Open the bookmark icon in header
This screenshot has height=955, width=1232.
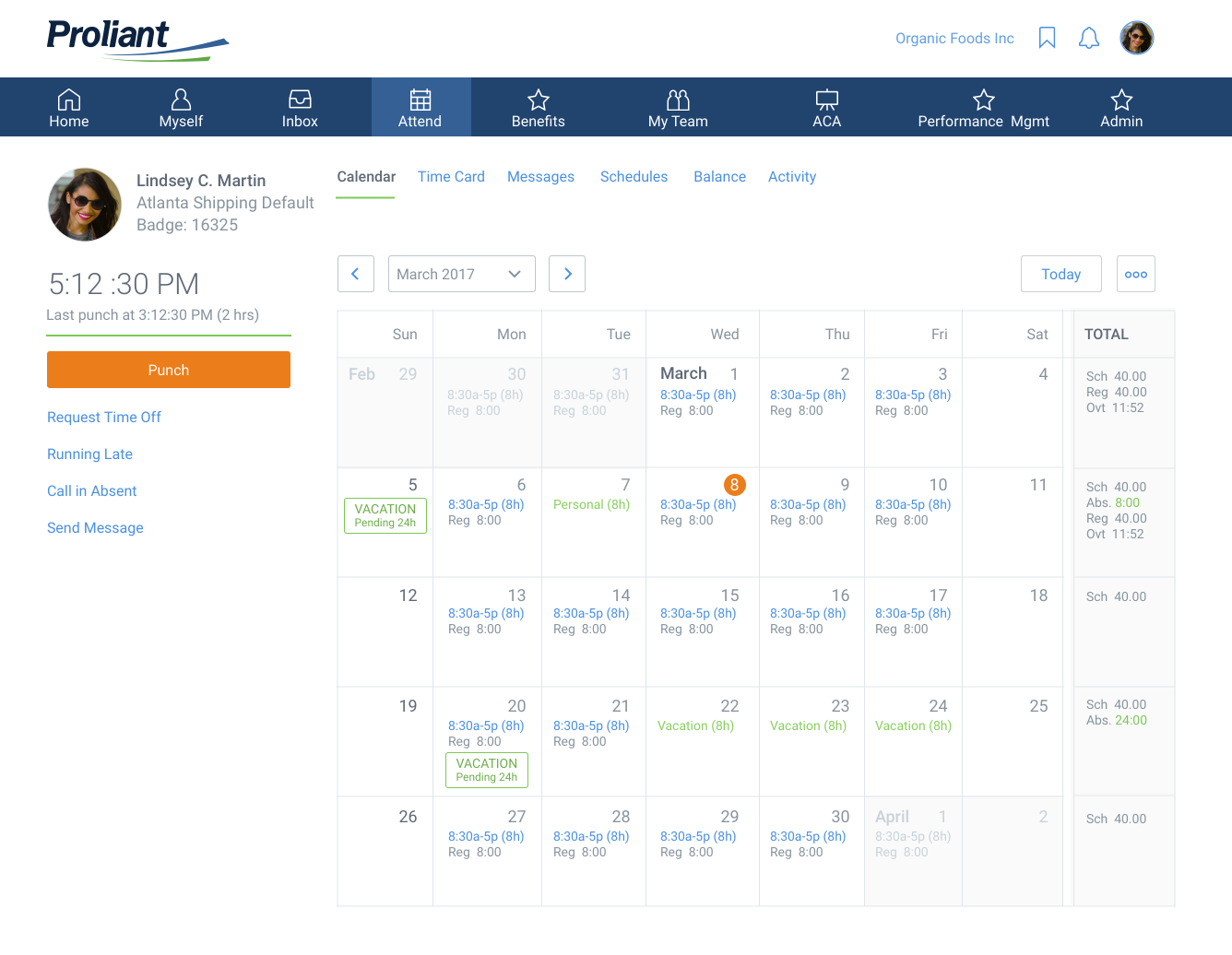coord(1047,38)
